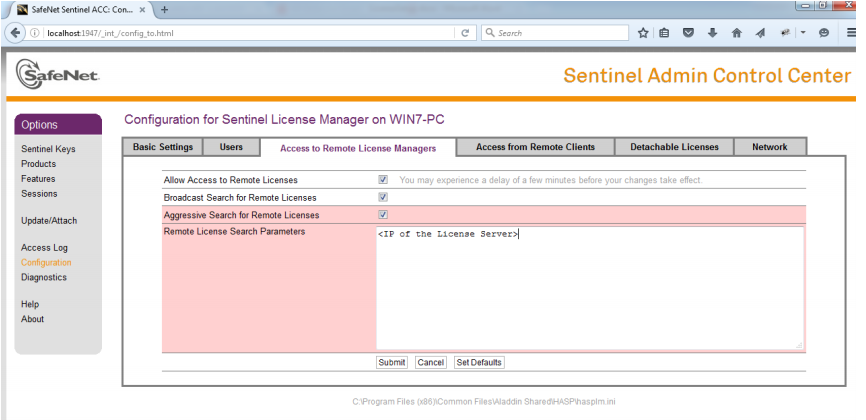Bookmark this page with the star icon
This screenshot has width=866, height=420.
click(643, 33)
